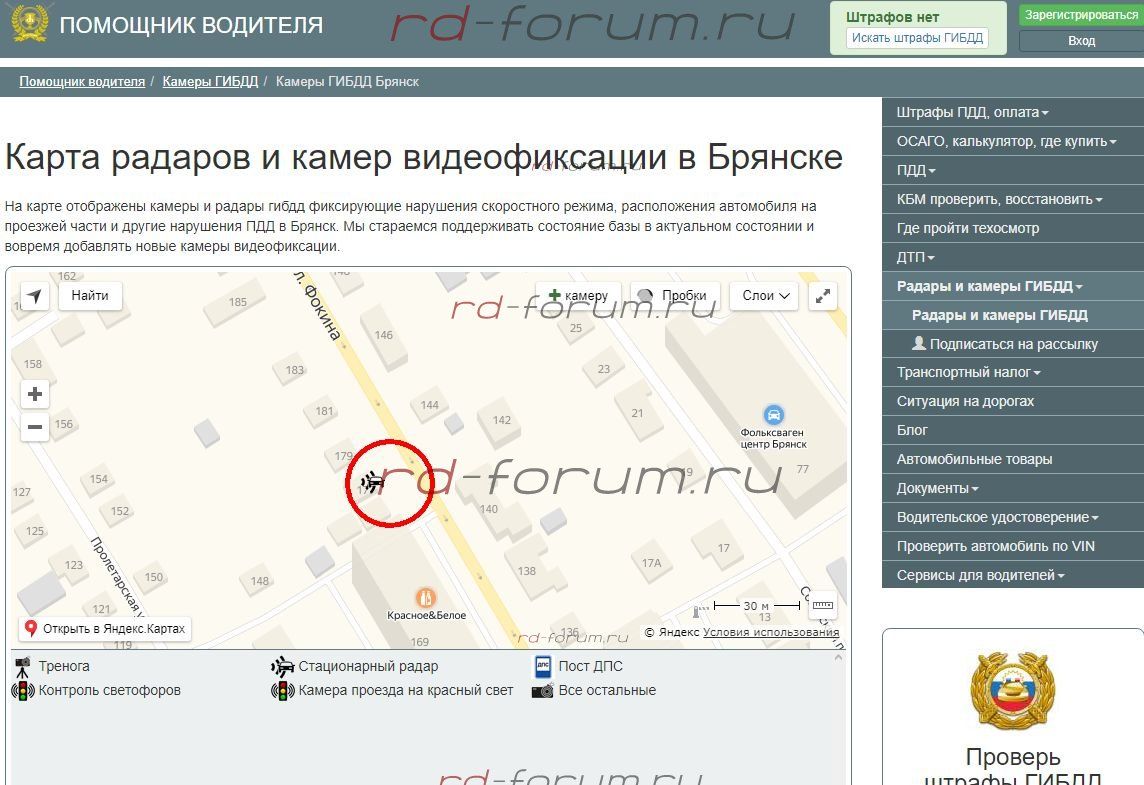Viewport: 1144px width, 785px height.
Task: Click the Красное&Белое store map marker
Action: pyautogui.click(x=426, y=597)
